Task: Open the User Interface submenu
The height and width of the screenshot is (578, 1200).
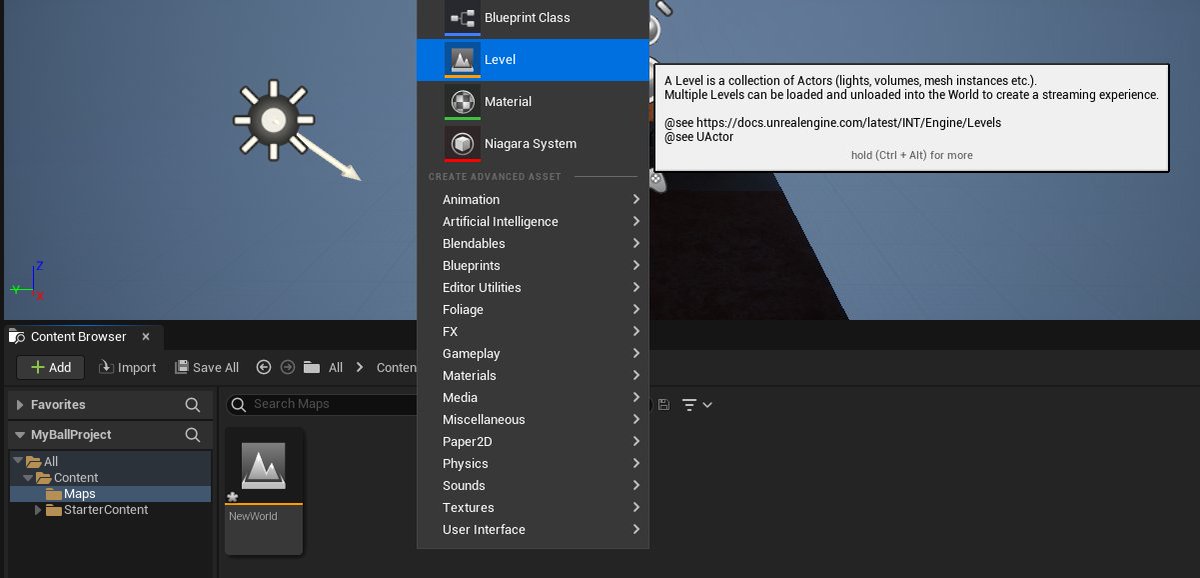Action: click(x=533, y=530)
